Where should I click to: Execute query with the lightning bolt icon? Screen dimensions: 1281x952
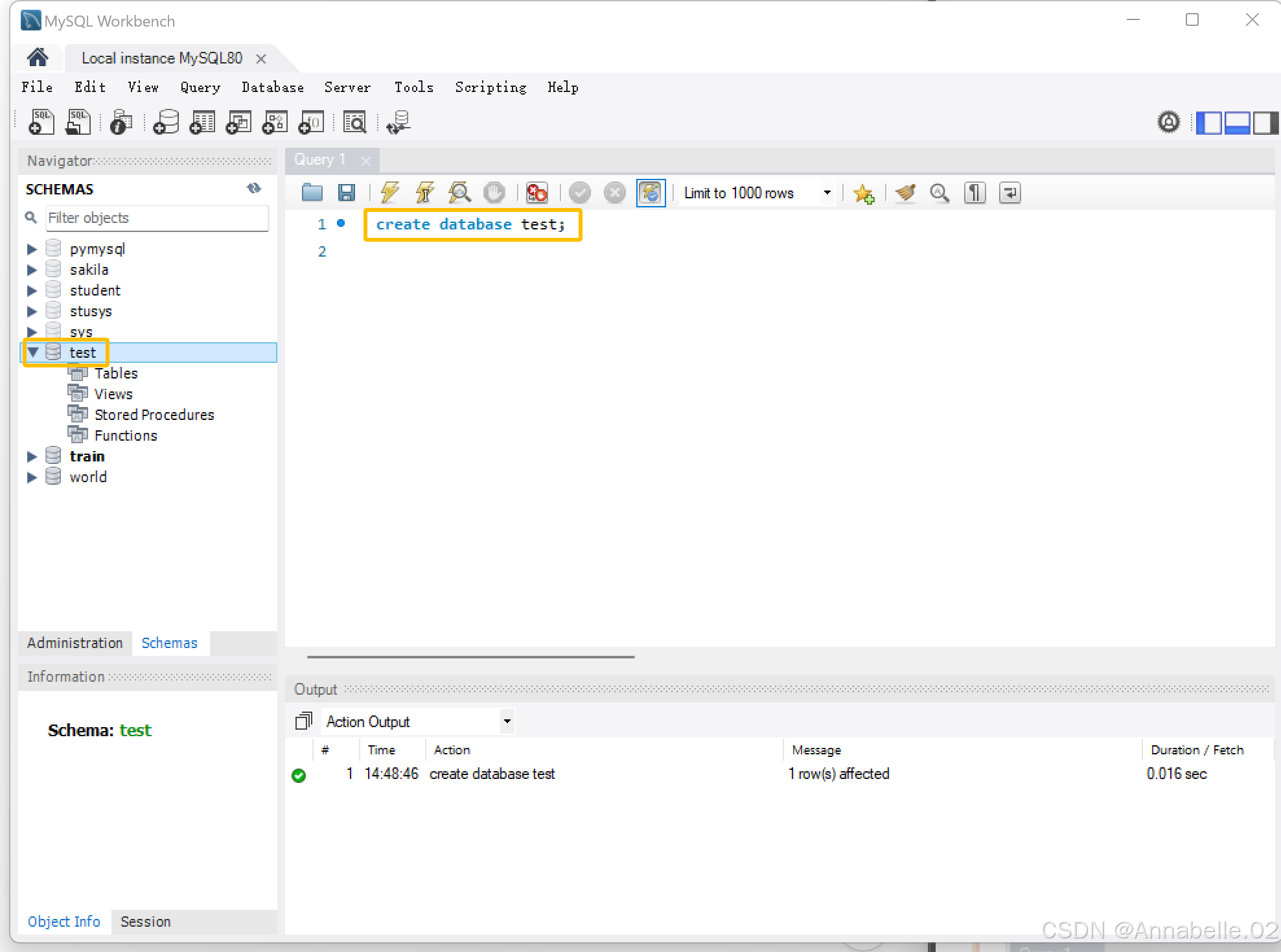pos(389,192)
